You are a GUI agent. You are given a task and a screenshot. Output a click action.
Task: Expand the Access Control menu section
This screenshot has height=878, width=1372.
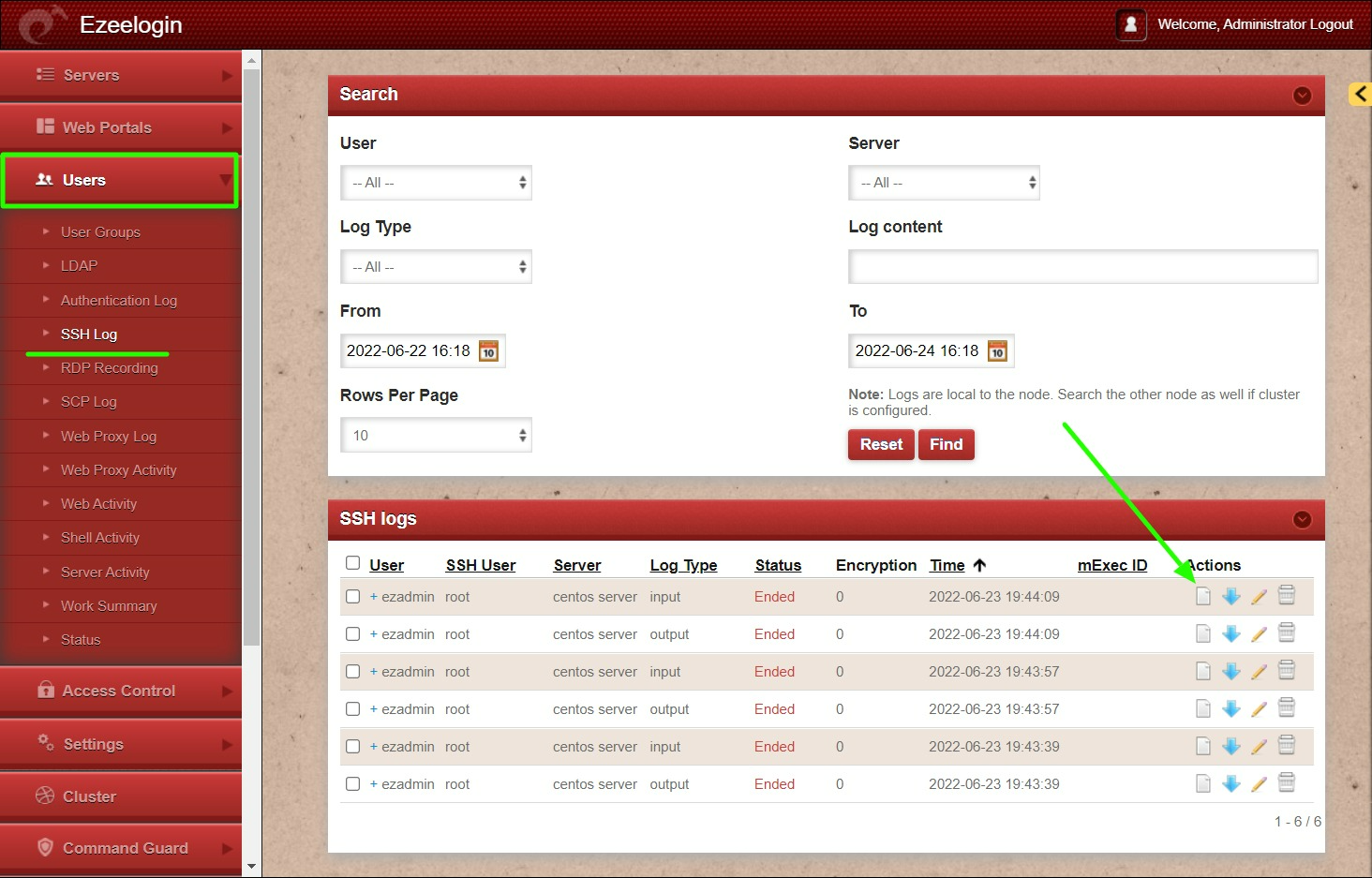tap(121, 691)
